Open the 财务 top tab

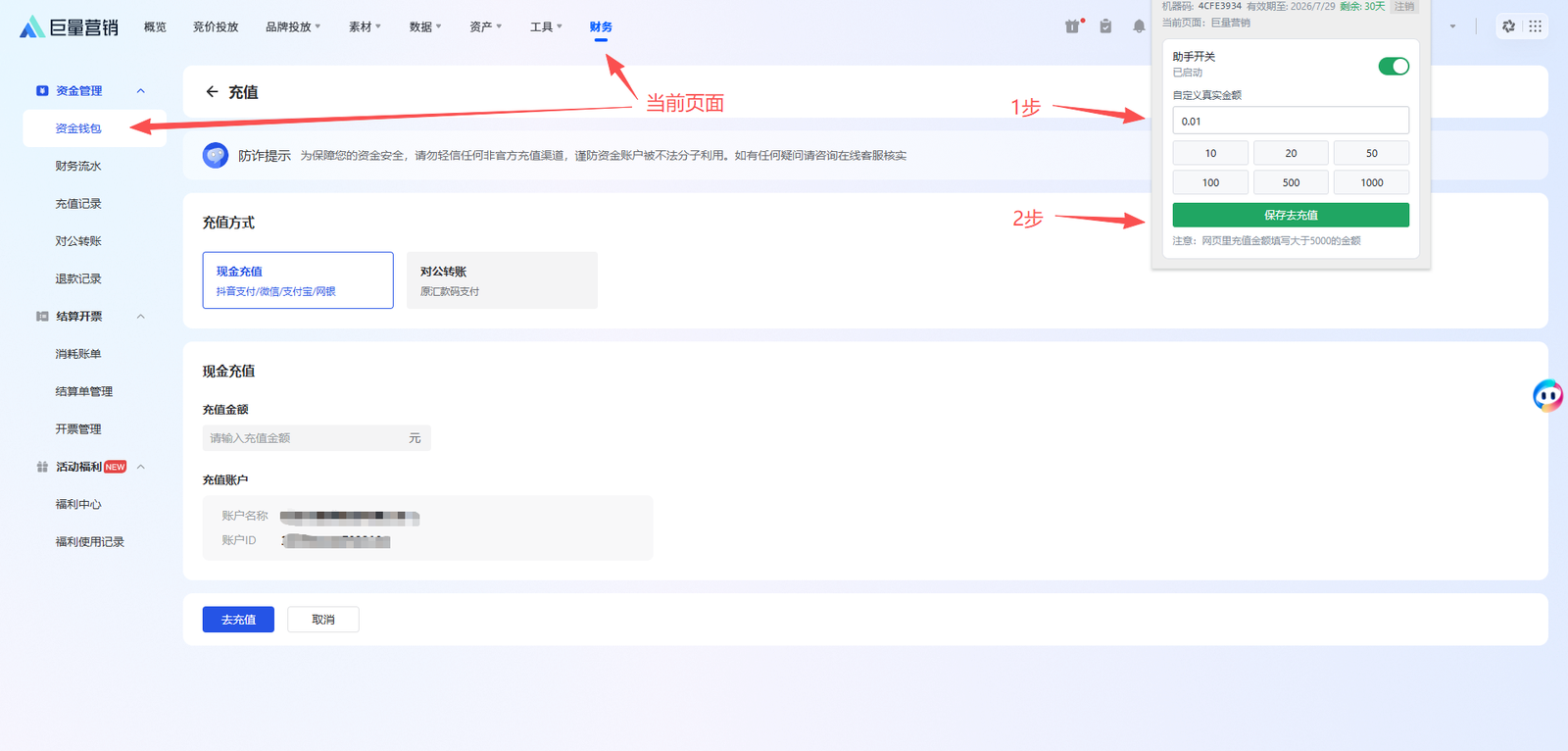click(x=601, y=26)
